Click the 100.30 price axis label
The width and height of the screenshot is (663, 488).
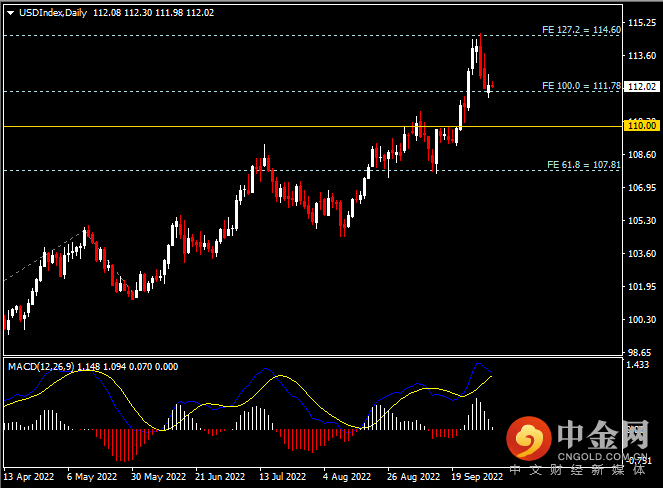point(642,320)
